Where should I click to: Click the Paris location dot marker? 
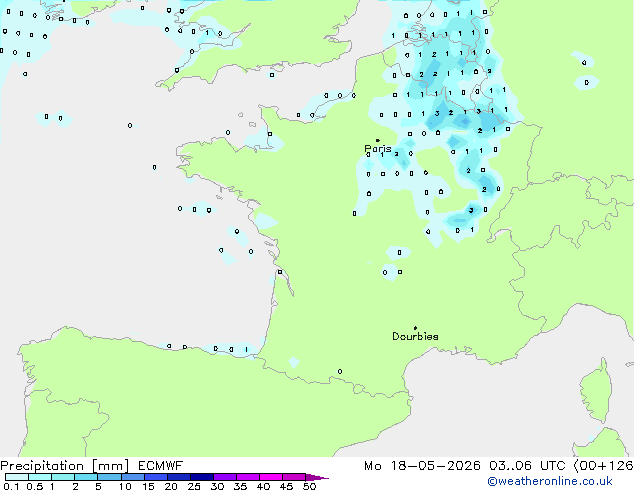pyautogui.click(x=378, y=140)
